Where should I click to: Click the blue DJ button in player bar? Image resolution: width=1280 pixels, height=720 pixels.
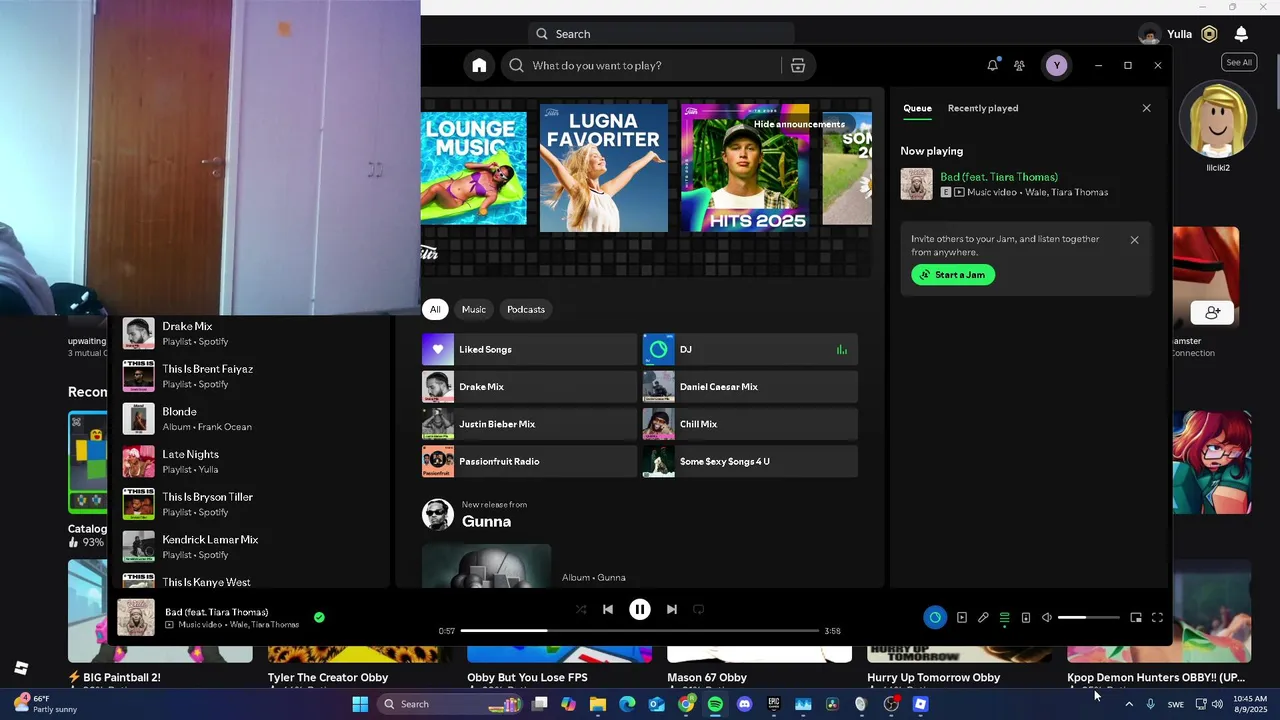935,617
